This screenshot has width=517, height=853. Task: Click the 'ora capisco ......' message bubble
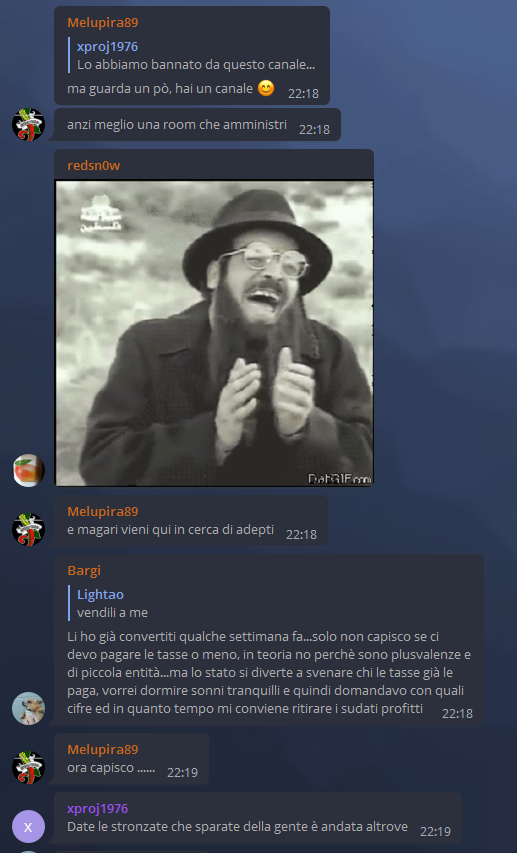[131, 759]
